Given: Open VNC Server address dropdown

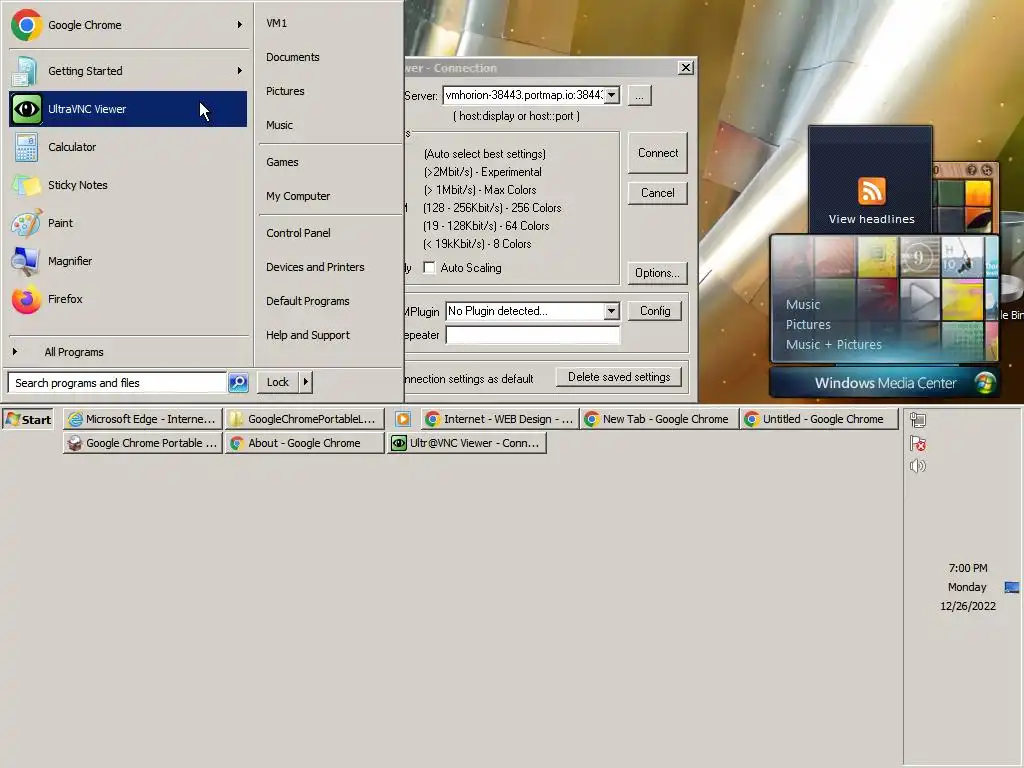Looking at the screenshot, I should coord(611,95).
